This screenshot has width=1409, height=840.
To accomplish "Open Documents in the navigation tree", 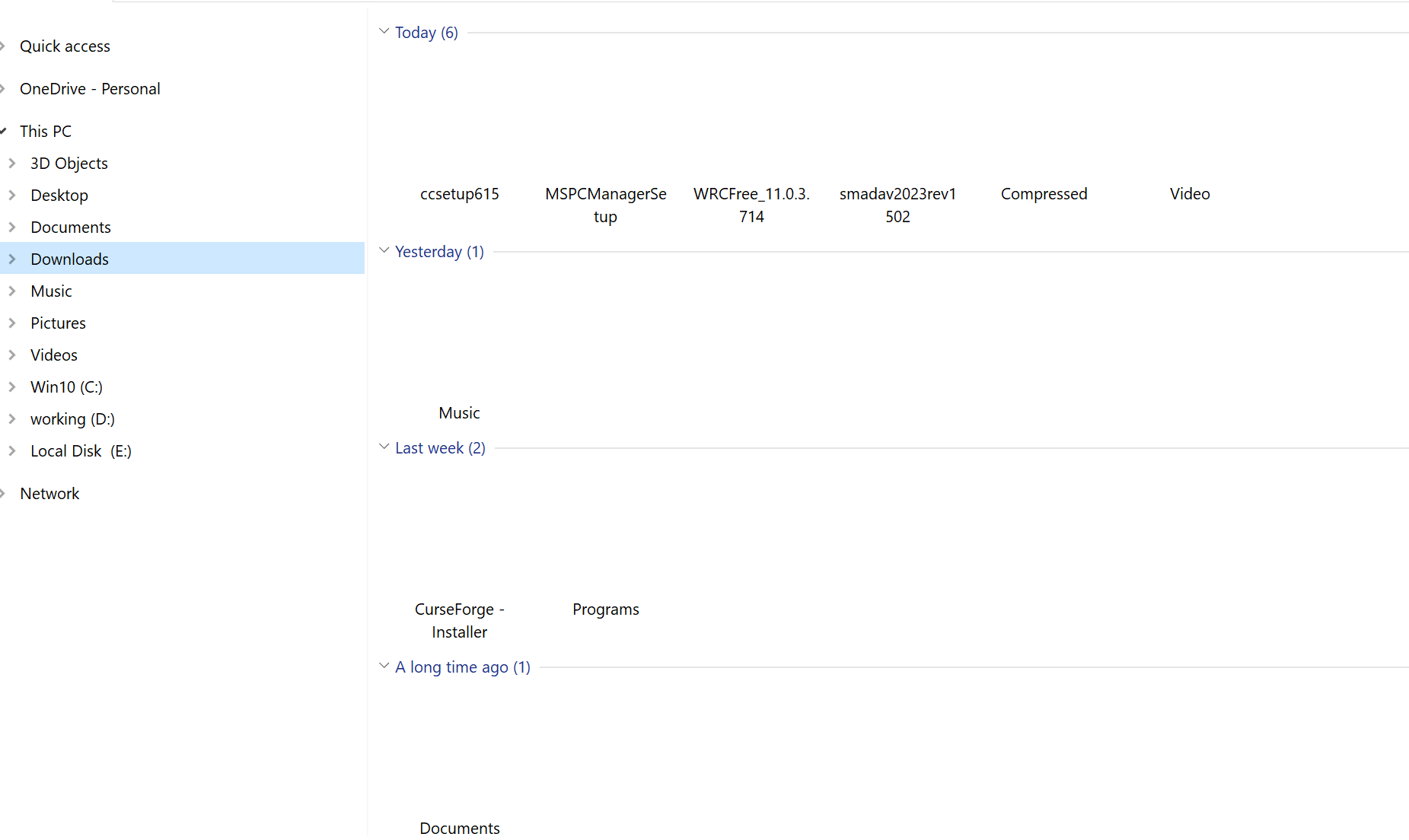I will (71, 228).
